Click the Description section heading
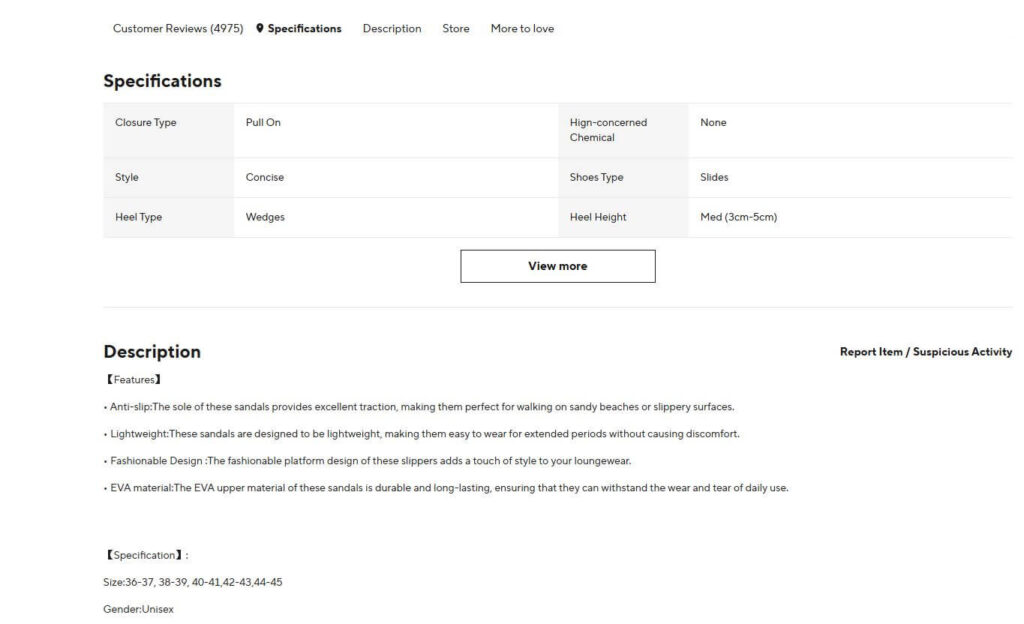 click(152, 352)
